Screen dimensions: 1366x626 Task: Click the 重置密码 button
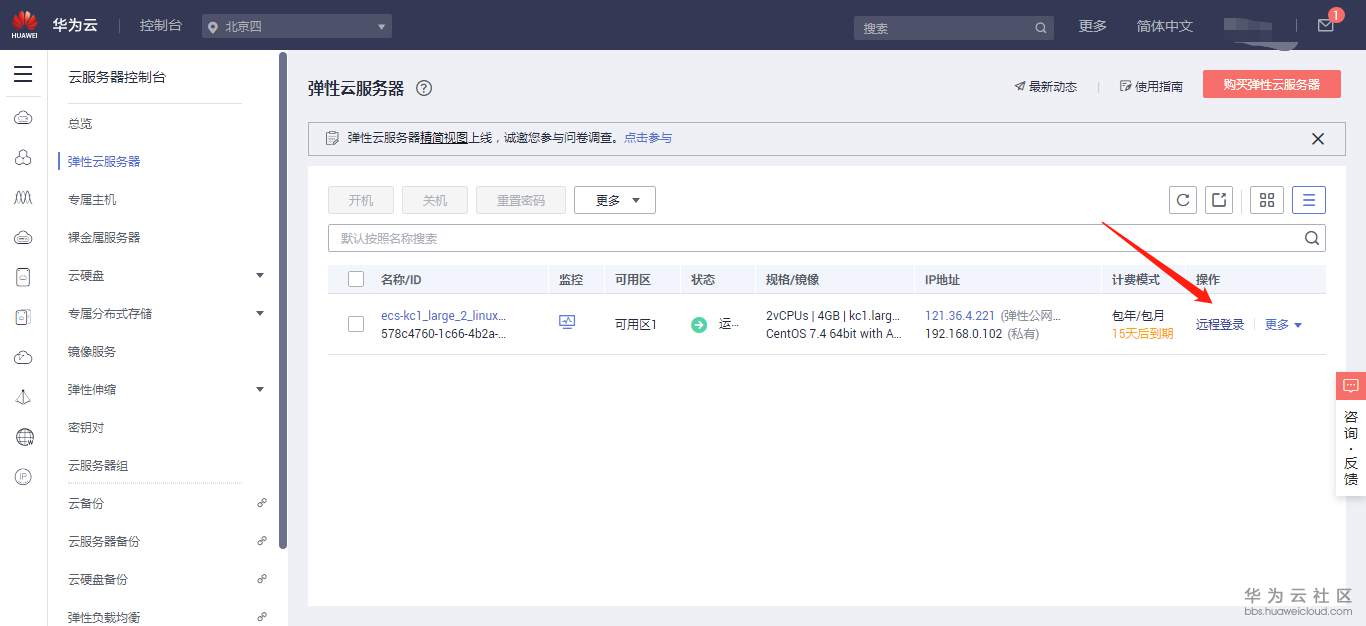pyautogui.click(x=521, y=200)
